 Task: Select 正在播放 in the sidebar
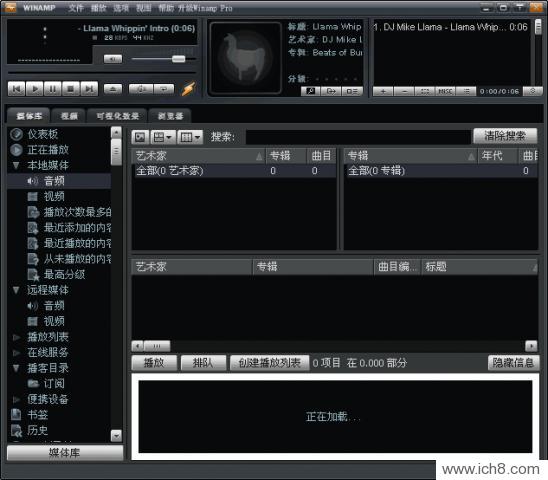[x=48, y=150]
